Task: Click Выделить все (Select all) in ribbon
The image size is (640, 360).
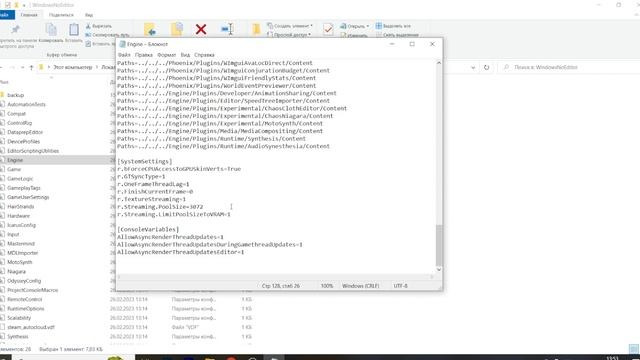Action: [x=393, y=26]
